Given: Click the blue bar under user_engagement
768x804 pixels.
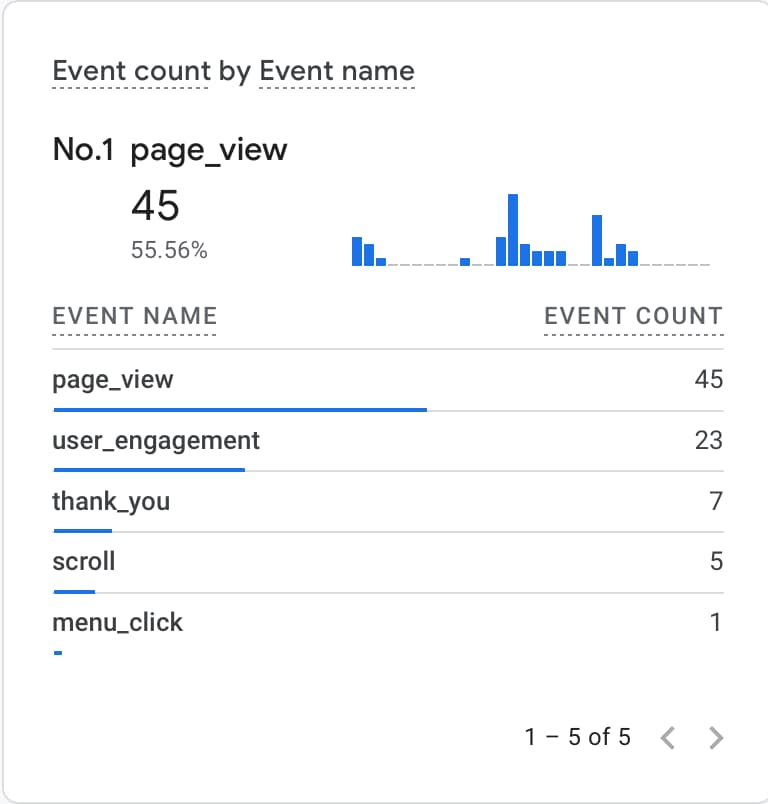Looking at the screenshot, I should [x=149, y=469].
